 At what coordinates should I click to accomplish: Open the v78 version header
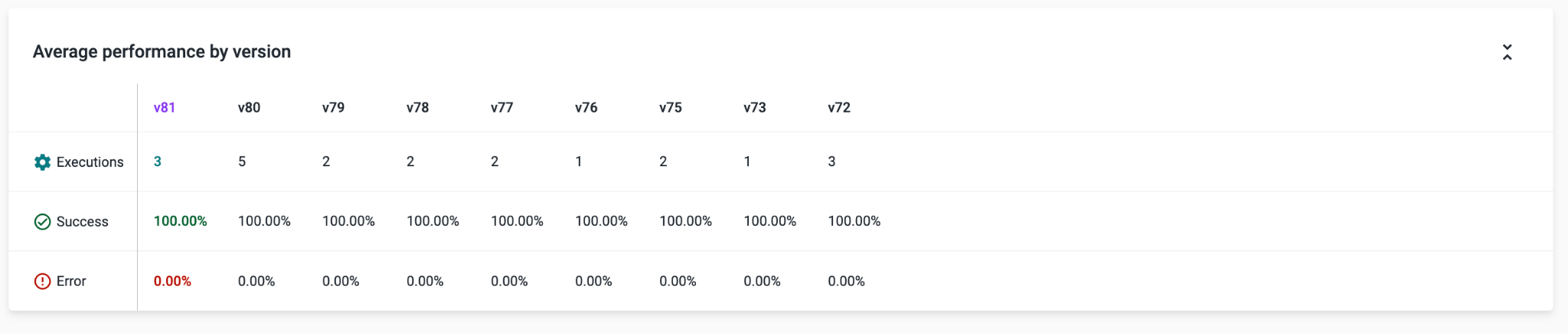417,108
